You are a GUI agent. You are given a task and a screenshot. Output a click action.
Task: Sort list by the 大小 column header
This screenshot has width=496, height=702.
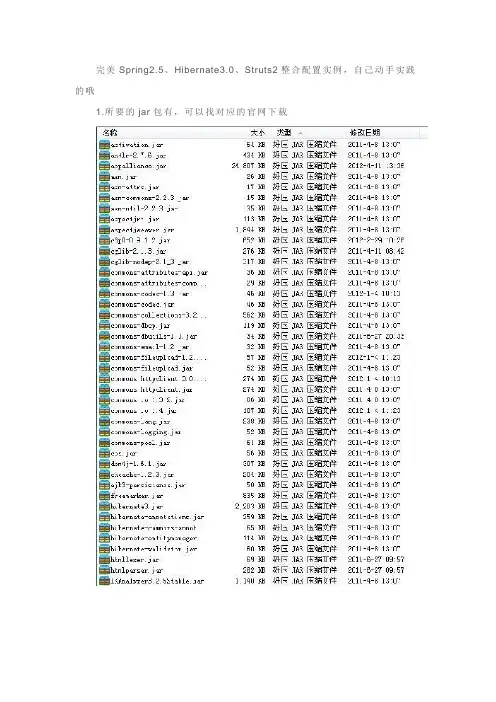[257, 133]
